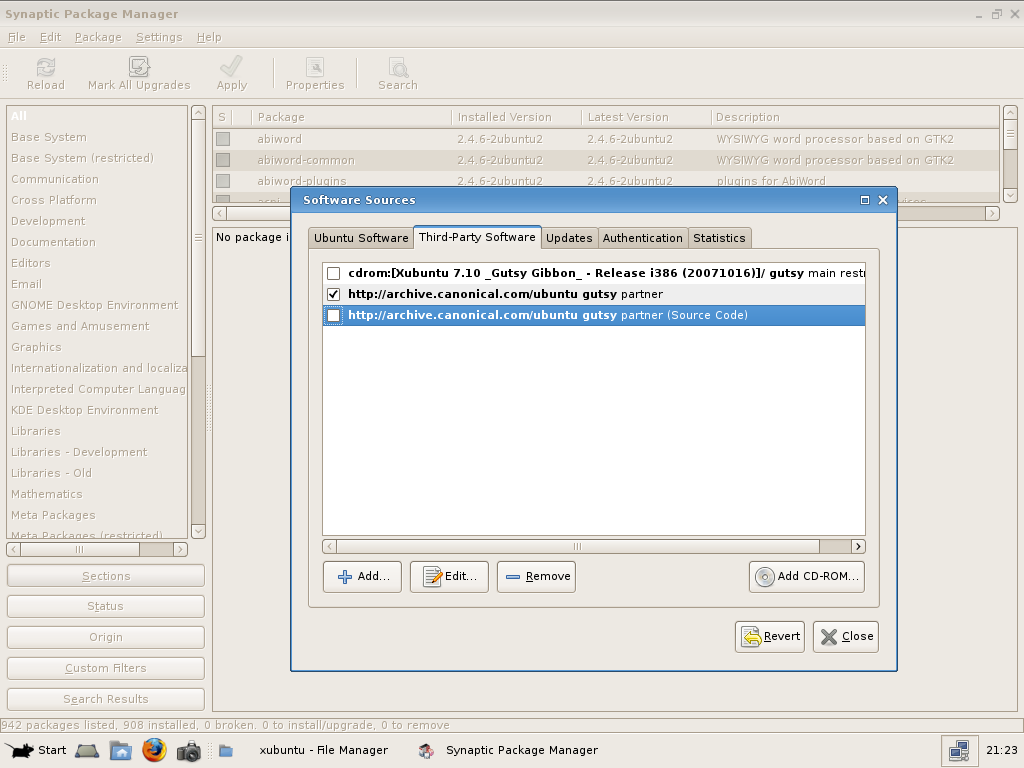
Task: Select the All category in sidebar
Action: click(x=97, y=116)
